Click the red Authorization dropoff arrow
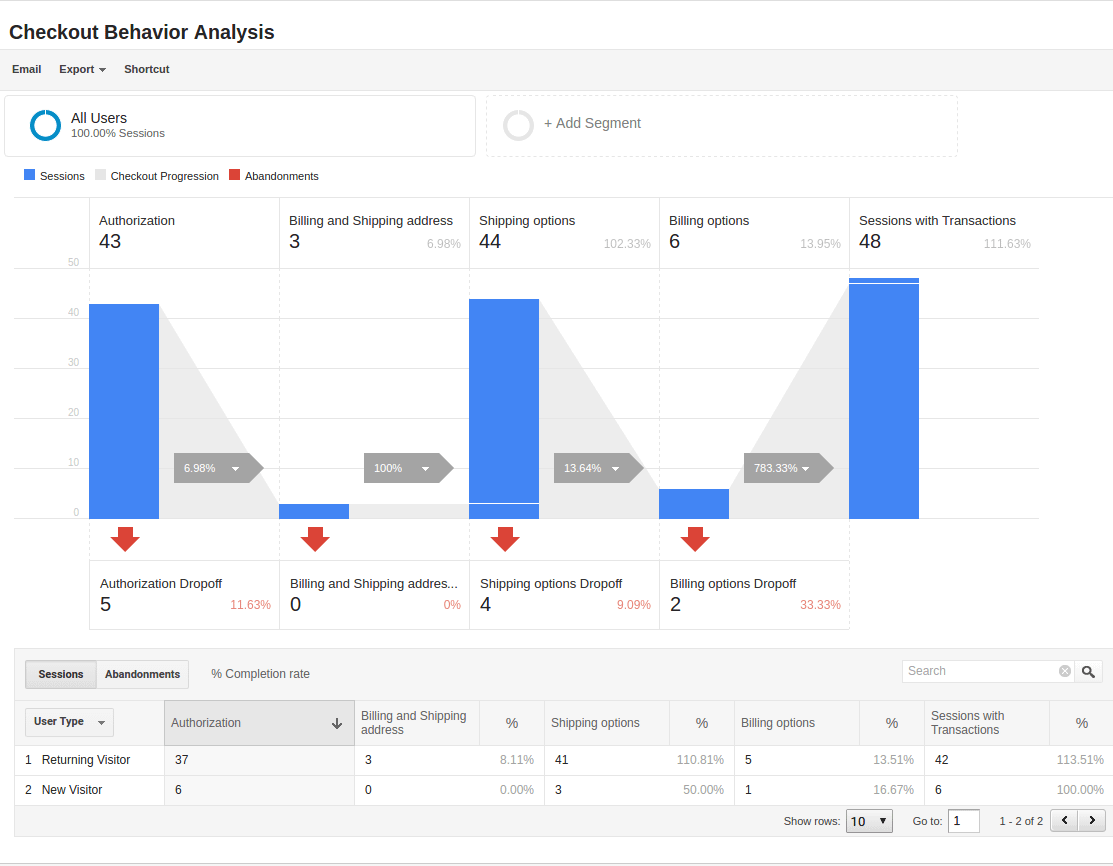The width and height of the screenshot is (1113, 866). [125, 539]
